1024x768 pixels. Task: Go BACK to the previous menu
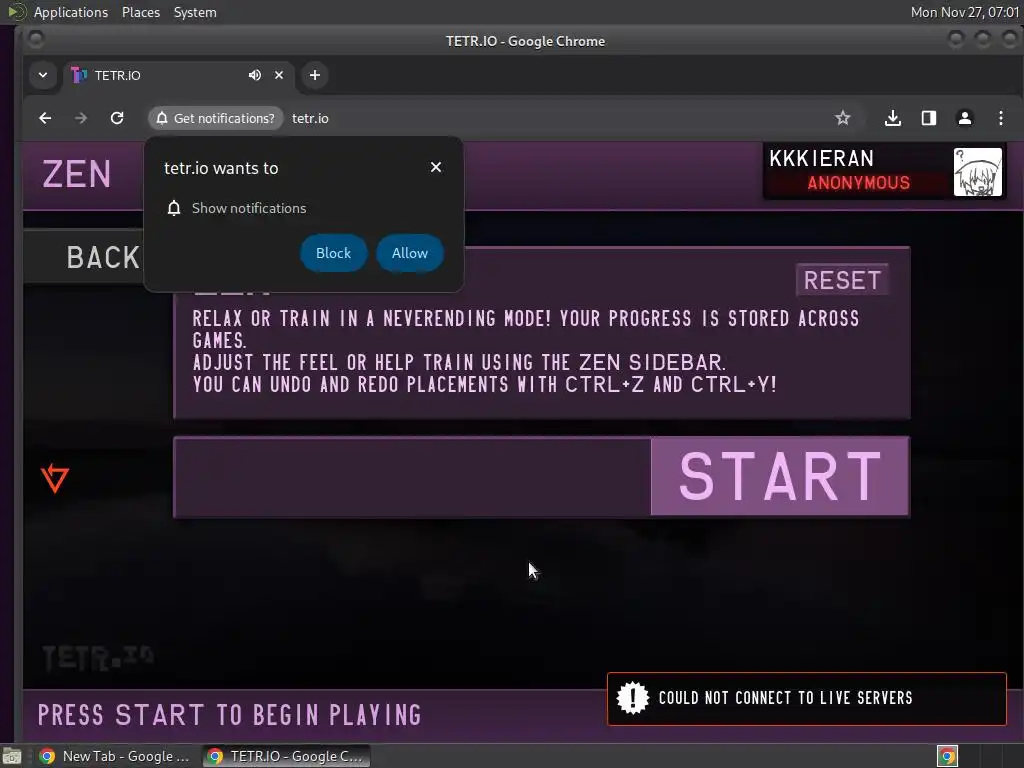tap(84, 257)
